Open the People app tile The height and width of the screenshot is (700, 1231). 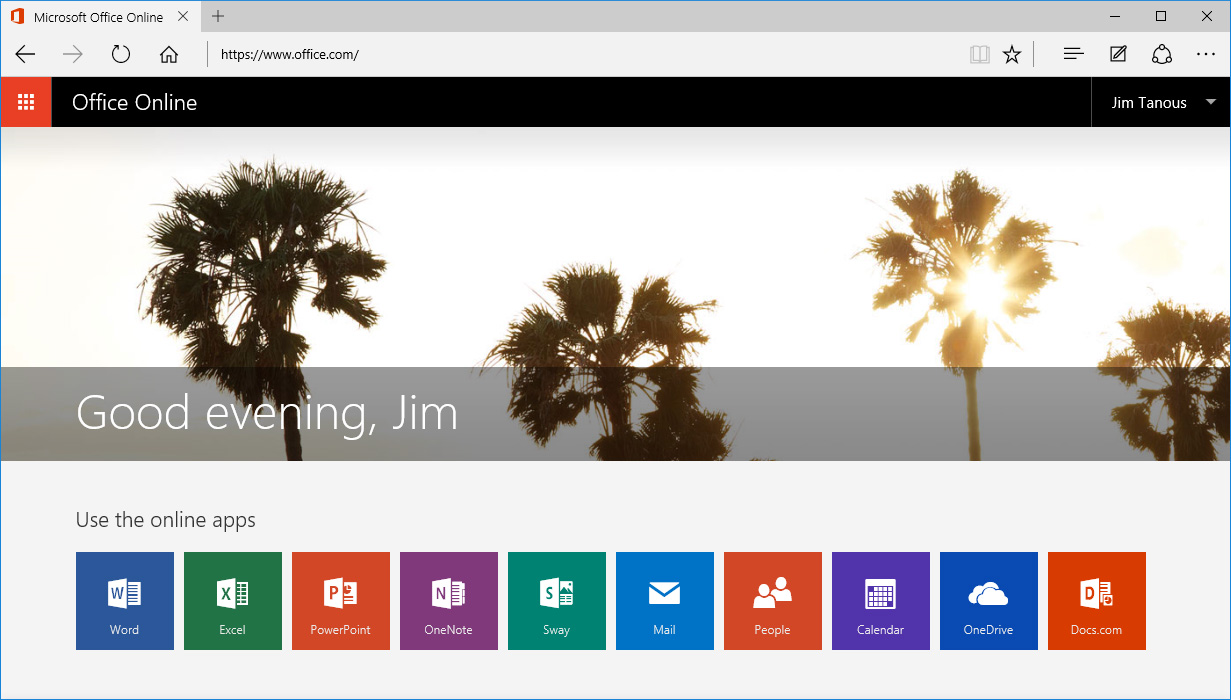pos(773,601)
